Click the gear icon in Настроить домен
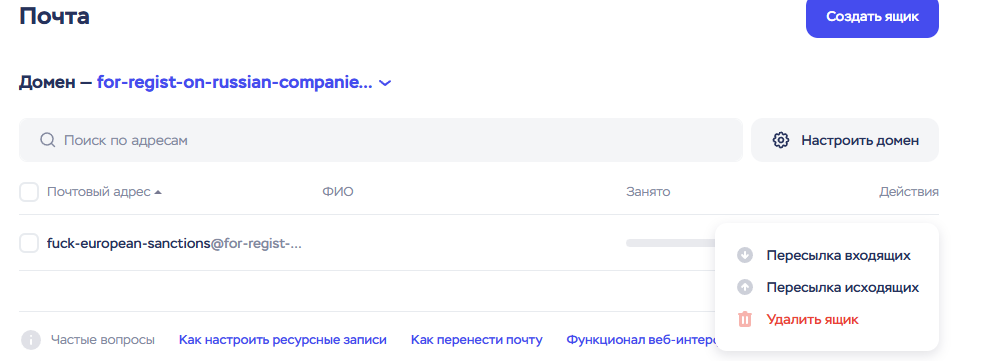 [x=781, y=140]
